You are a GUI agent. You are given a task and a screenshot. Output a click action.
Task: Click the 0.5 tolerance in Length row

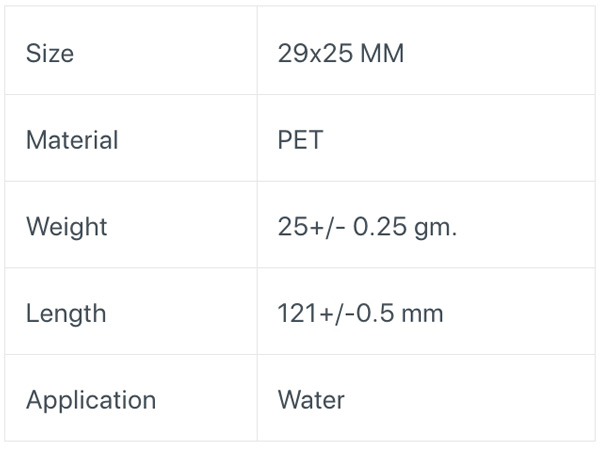point(375,313)
